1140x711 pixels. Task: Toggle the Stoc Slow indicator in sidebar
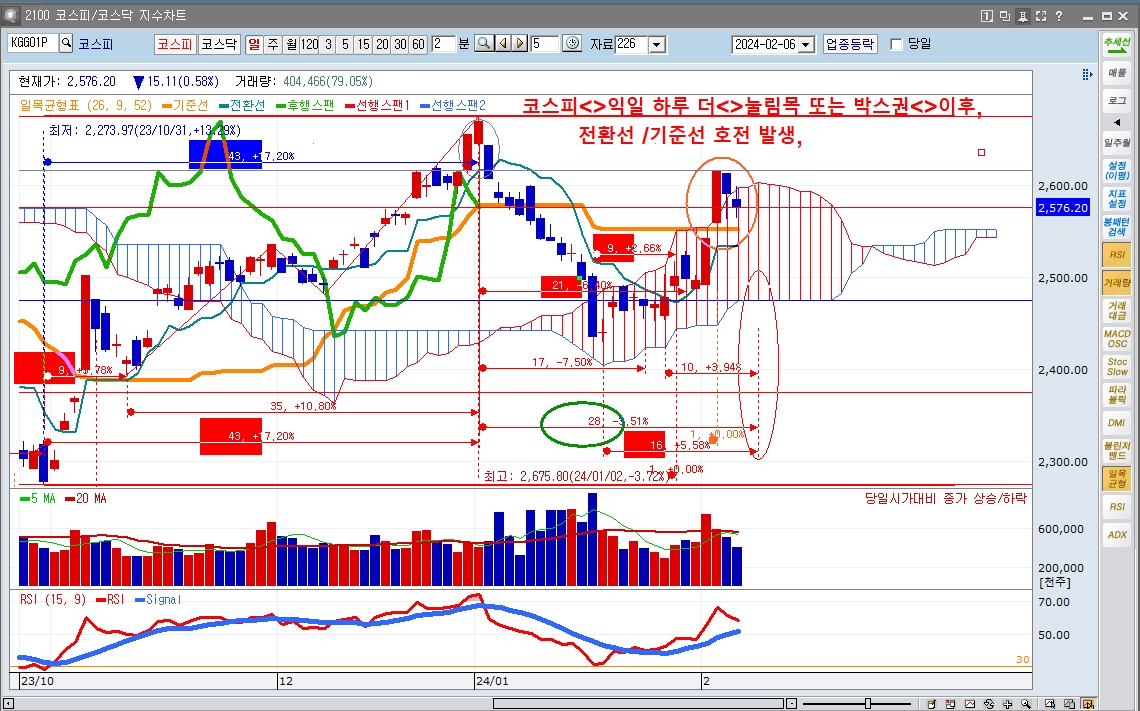[1117, 366]
